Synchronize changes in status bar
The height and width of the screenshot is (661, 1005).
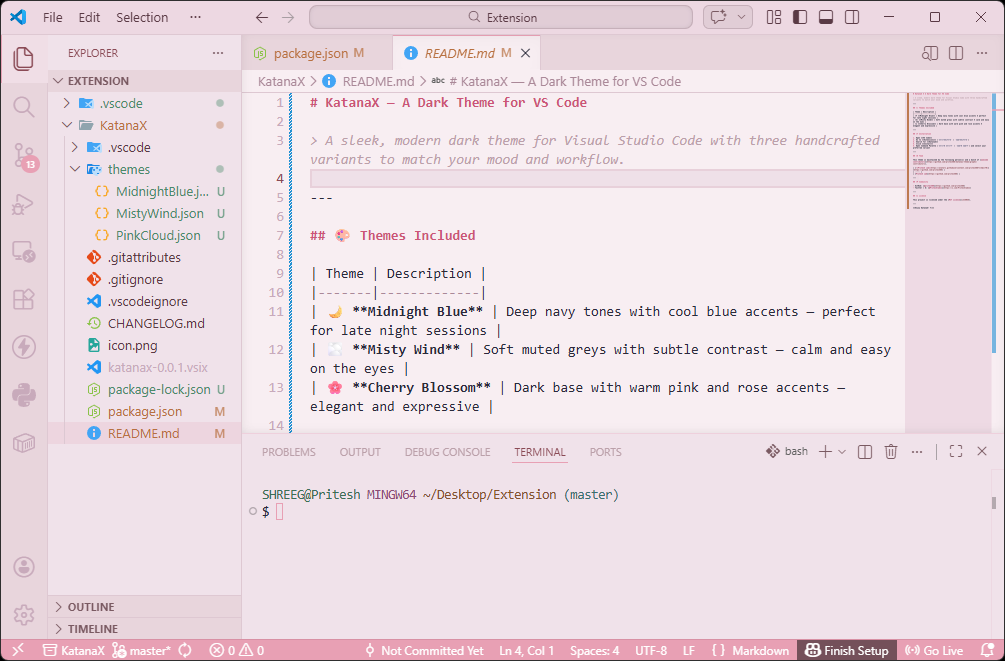(x=185, y=650)
